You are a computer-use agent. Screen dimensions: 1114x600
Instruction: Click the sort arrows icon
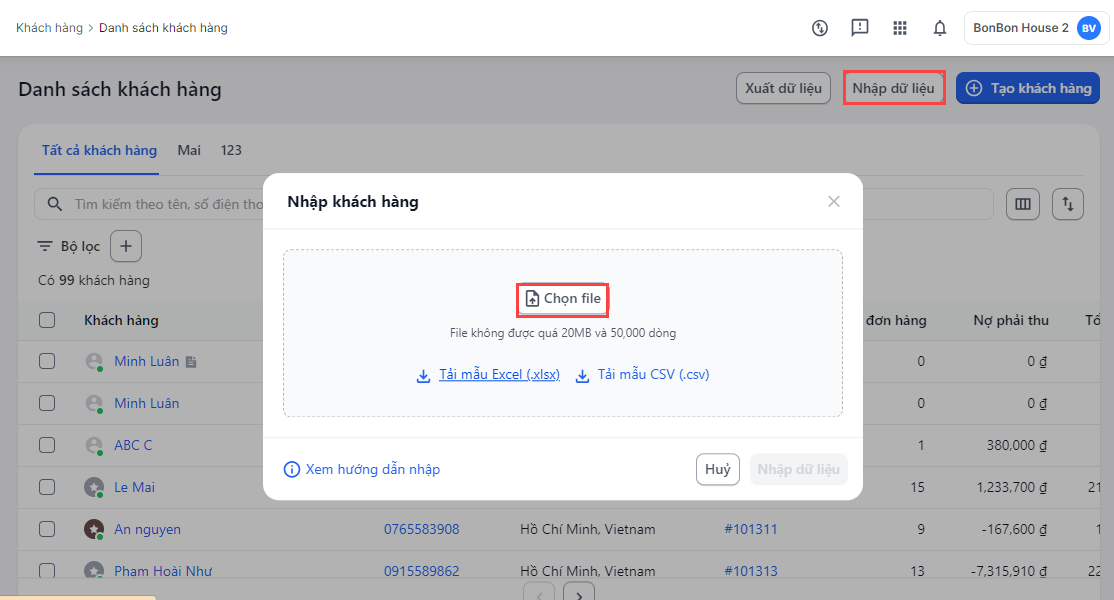(1068, 204)
